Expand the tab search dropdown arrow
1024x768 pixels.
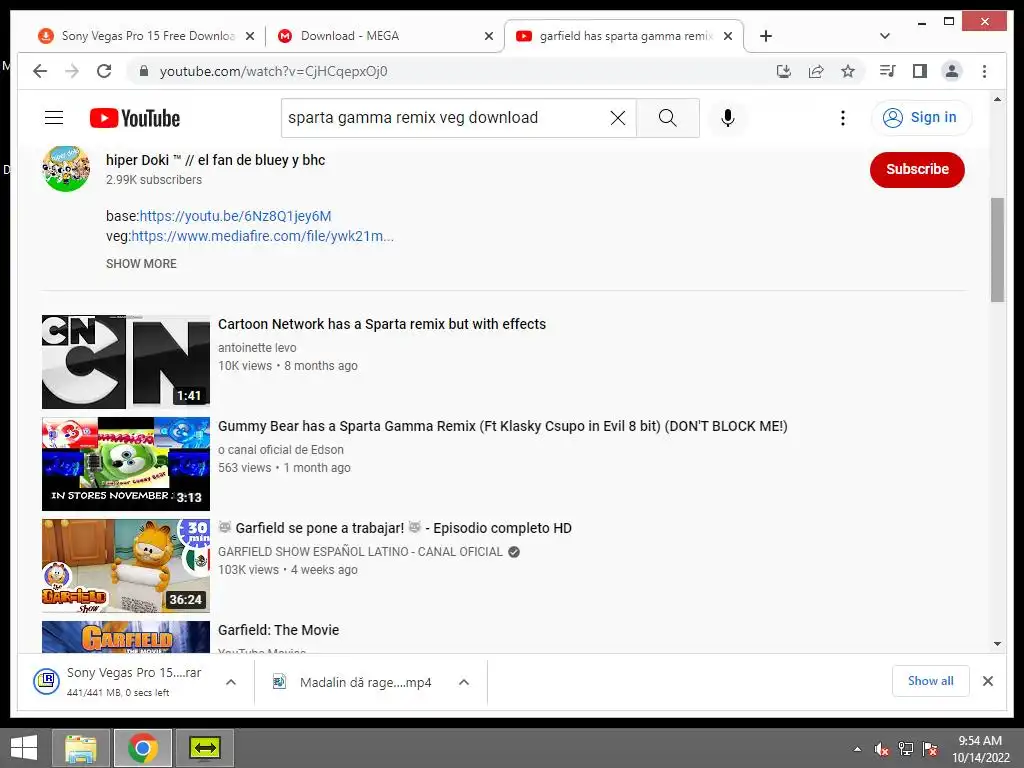coord(885,36)
